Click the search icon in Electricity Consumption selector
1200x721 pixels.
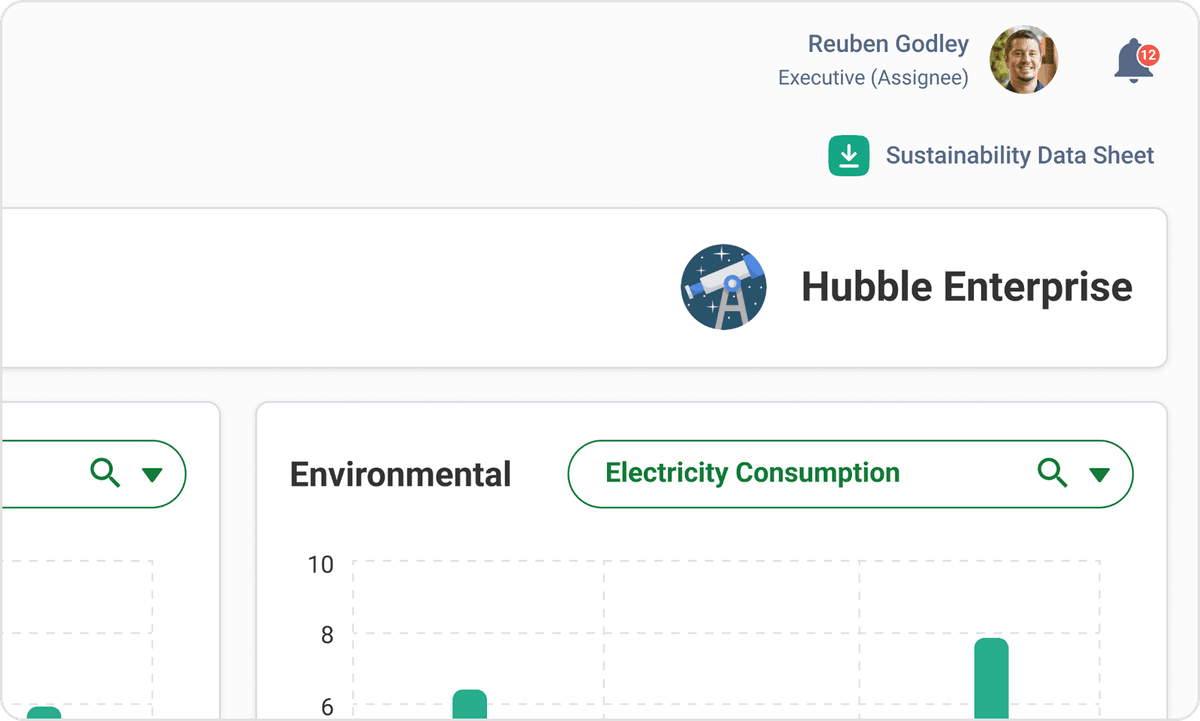click(1052, 474)
